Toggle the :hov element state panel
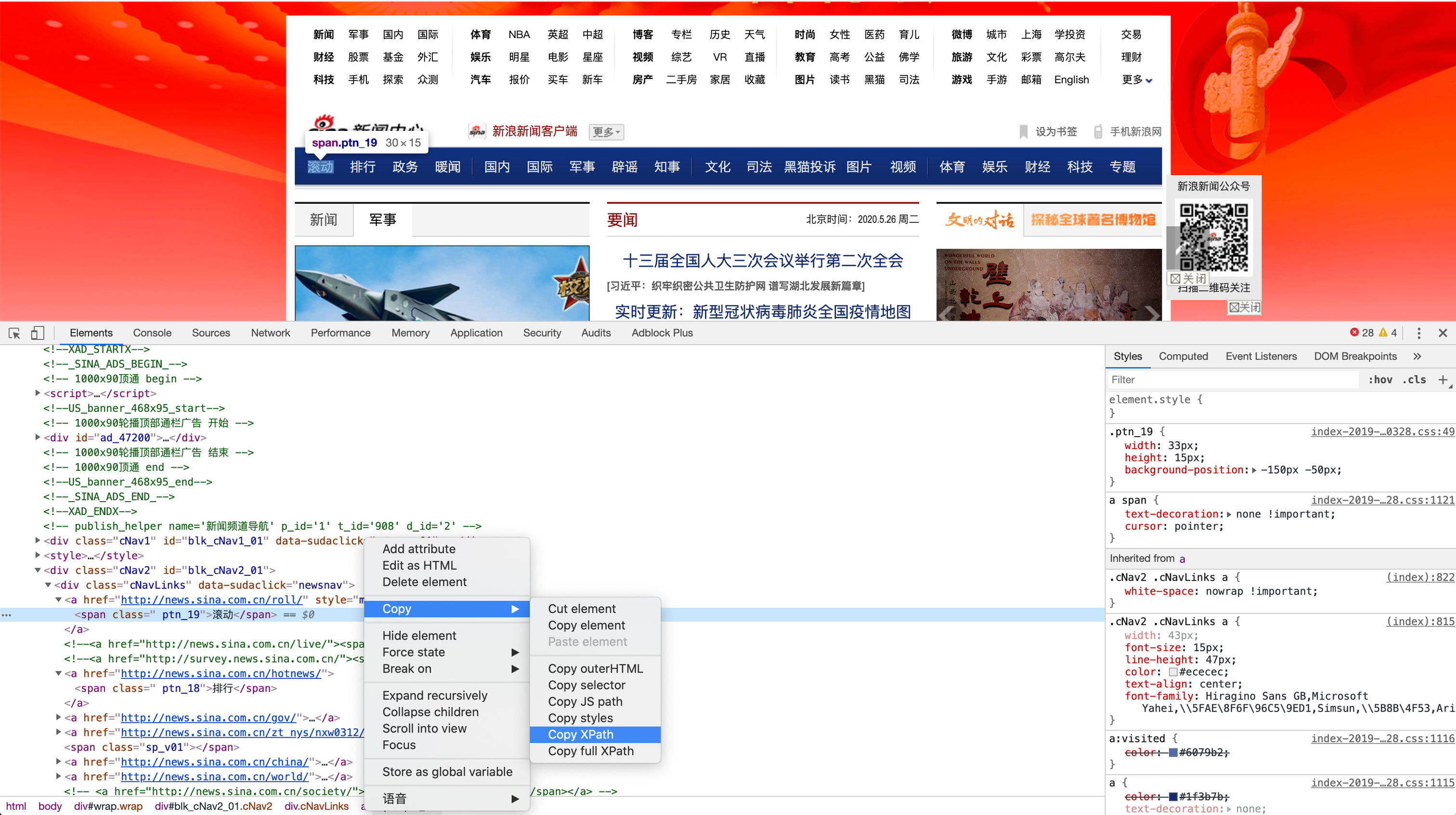1456x815 pixels. pyautogui.click(x=1380, y=380)
